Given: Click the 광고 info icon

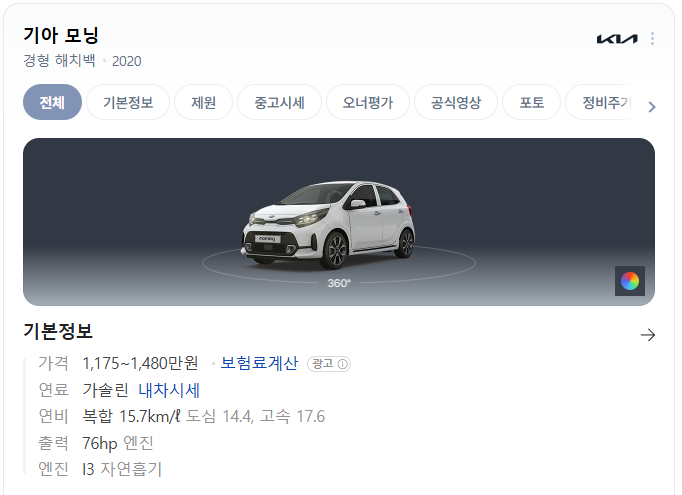Looking at the screenshot, I should (343, 364).
